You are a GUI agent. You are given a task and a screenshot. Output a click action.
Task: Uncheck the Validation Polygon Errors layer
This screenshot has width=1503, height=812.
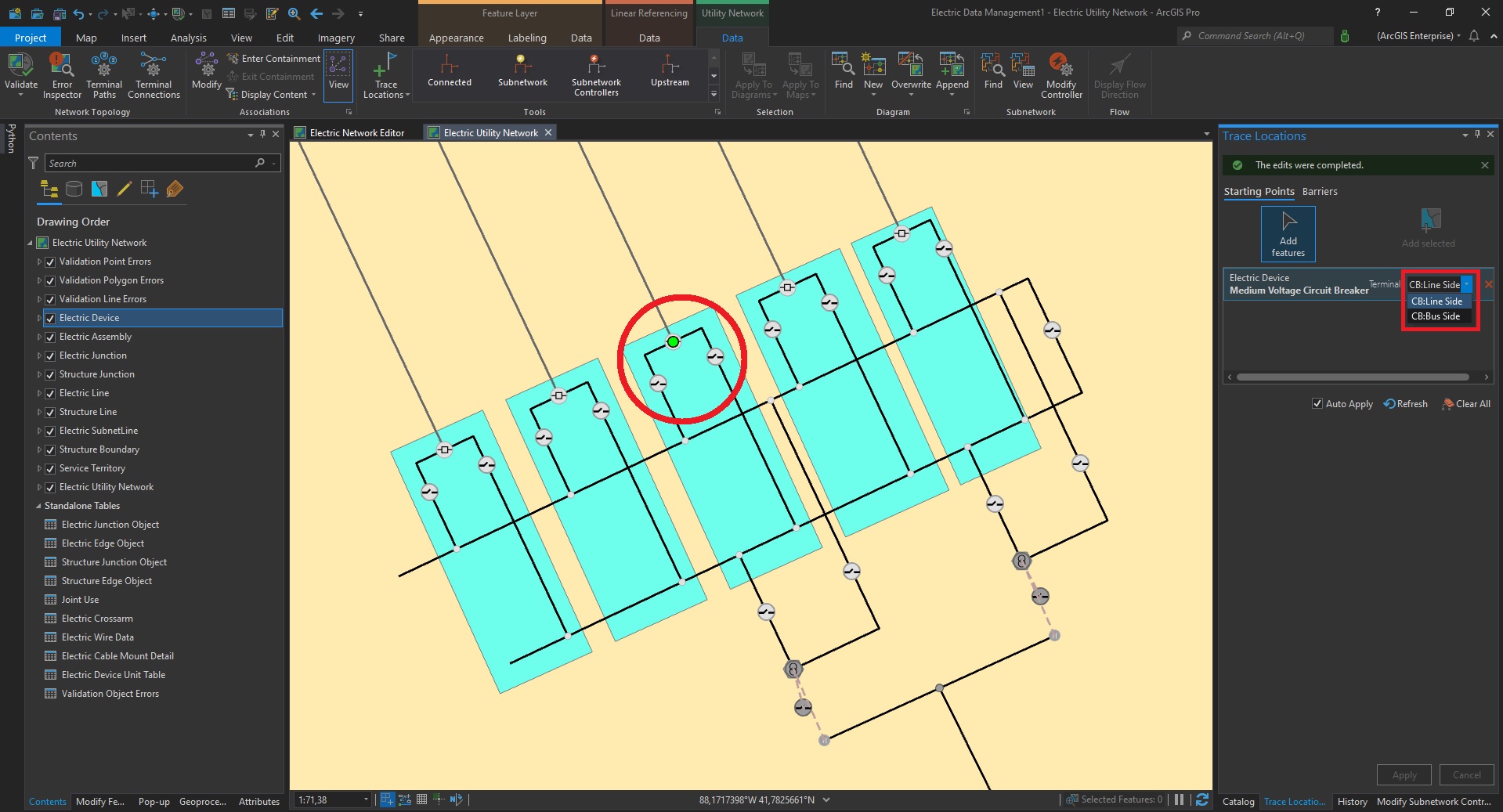pyautogui.click(x=50, y=280)
